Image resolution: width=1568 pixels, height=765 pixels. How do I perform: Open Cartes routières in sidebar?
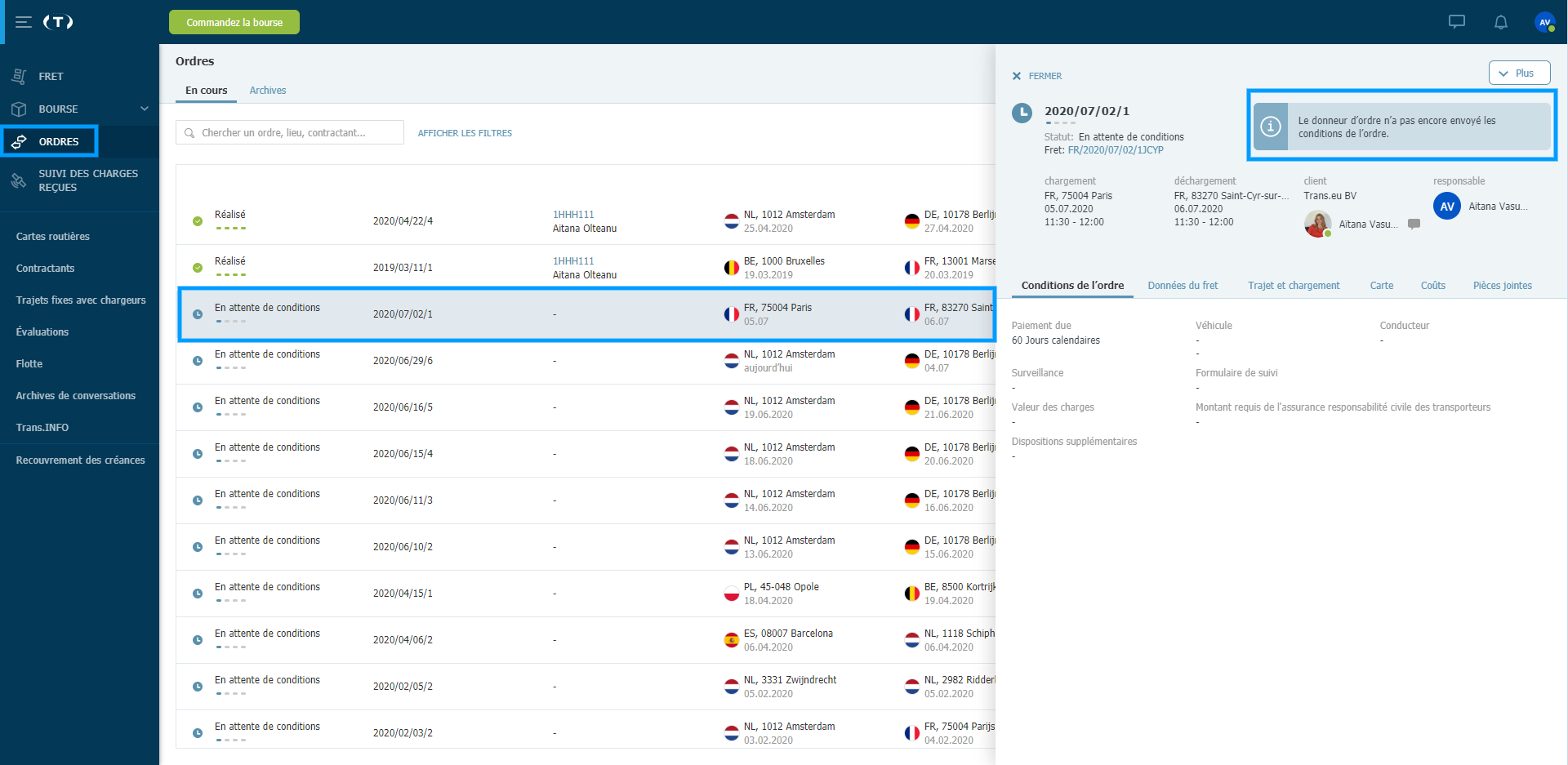pos(53,237)
